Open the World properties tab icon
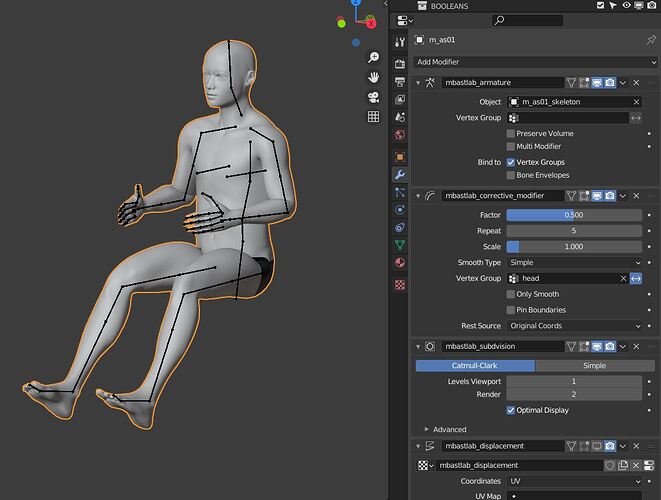The width and height of the screenshot is (661, 500). (400, 135)
